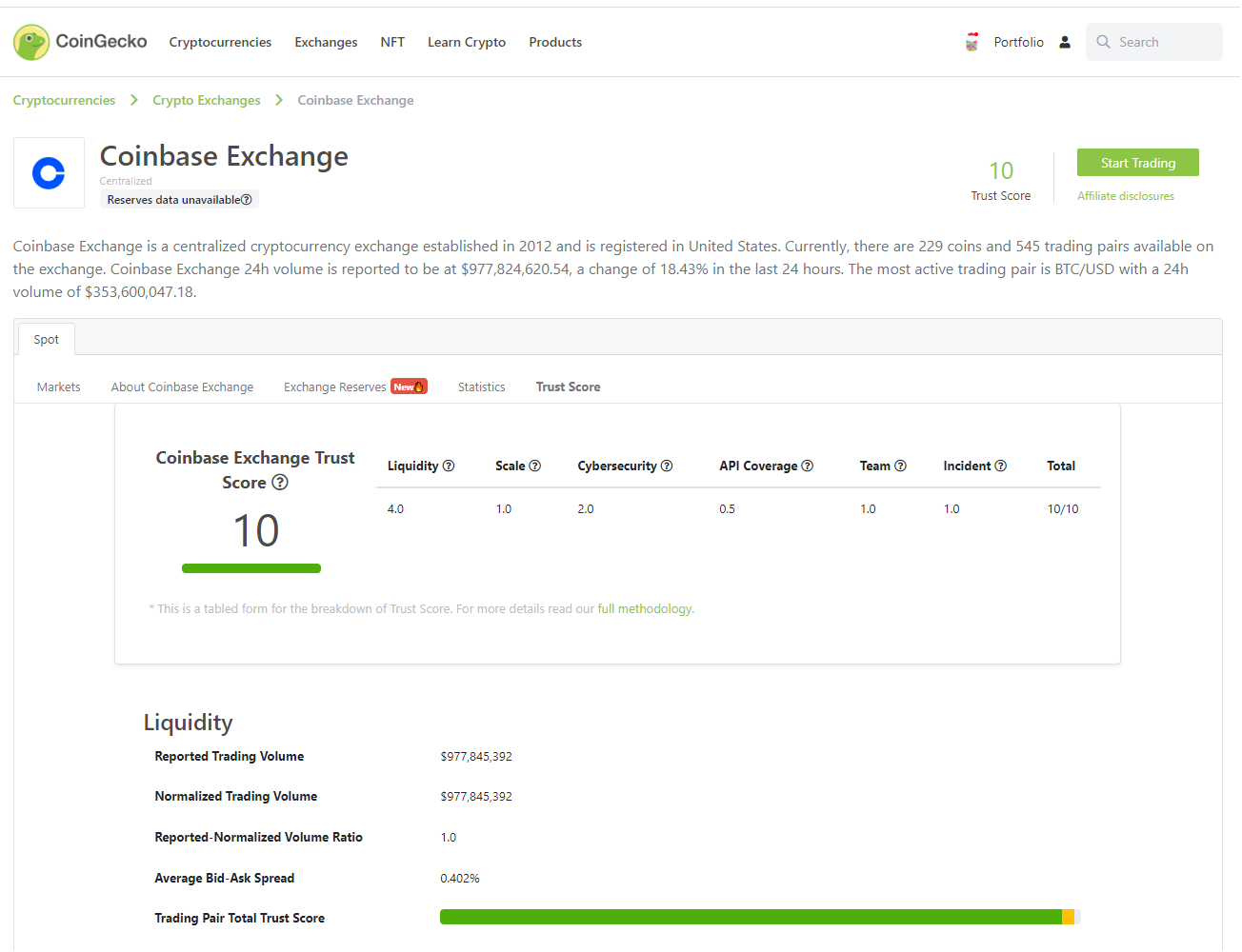The height and width of the screenshot is (952, 1242).
Task: Switch to About Coinbase Exchange tab
Action: (x=182, y=387)
